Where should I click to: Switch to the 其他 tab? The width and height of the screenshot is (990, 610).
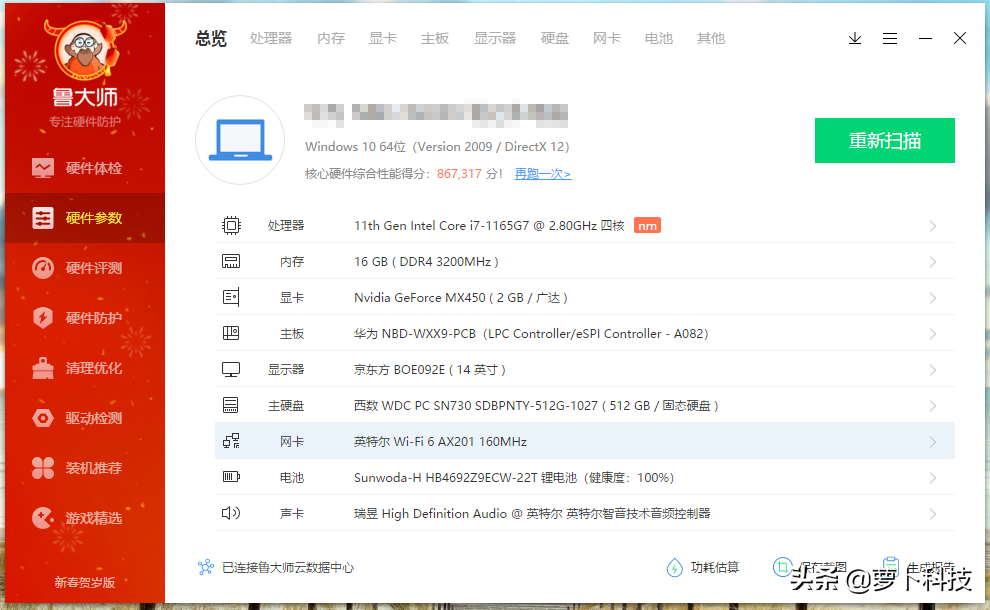coord(710,39)
